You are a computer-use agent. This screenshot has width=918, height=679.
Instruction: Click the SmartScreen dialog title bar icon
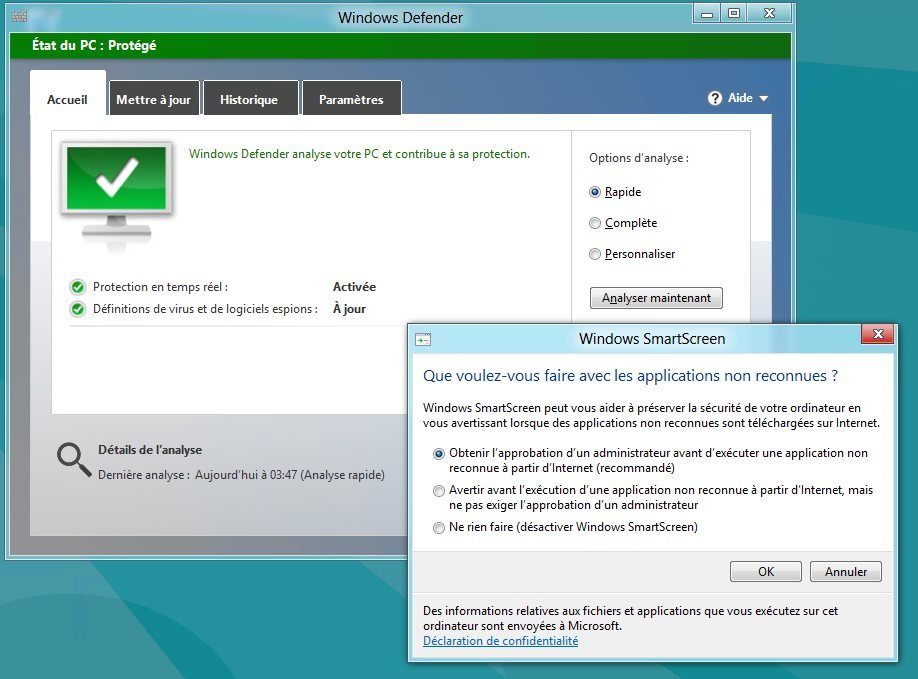pos(423,340)
